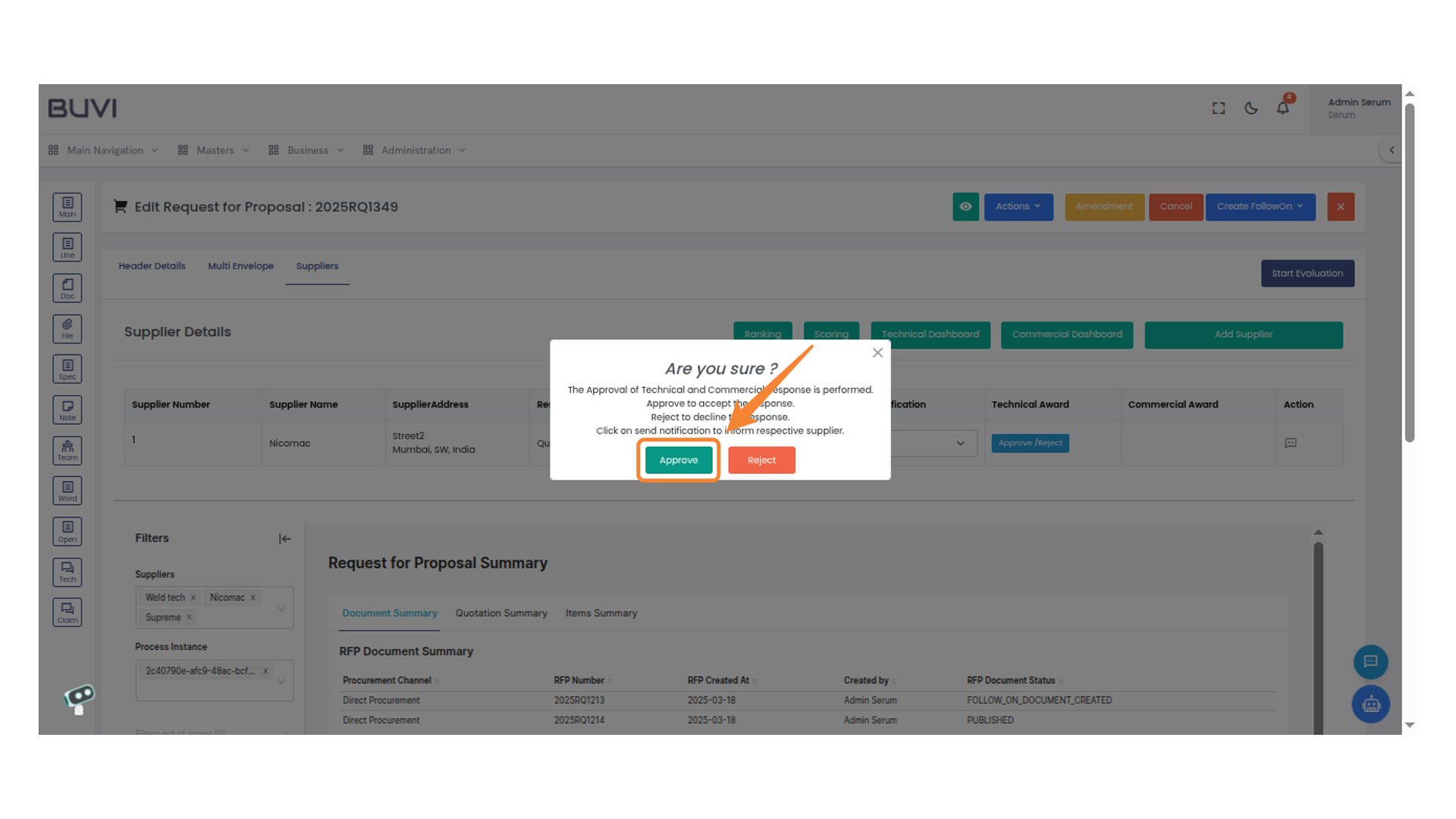Click the page vertical scrollbar
Screen dimensions: 1456x819
pos(1409,273)
